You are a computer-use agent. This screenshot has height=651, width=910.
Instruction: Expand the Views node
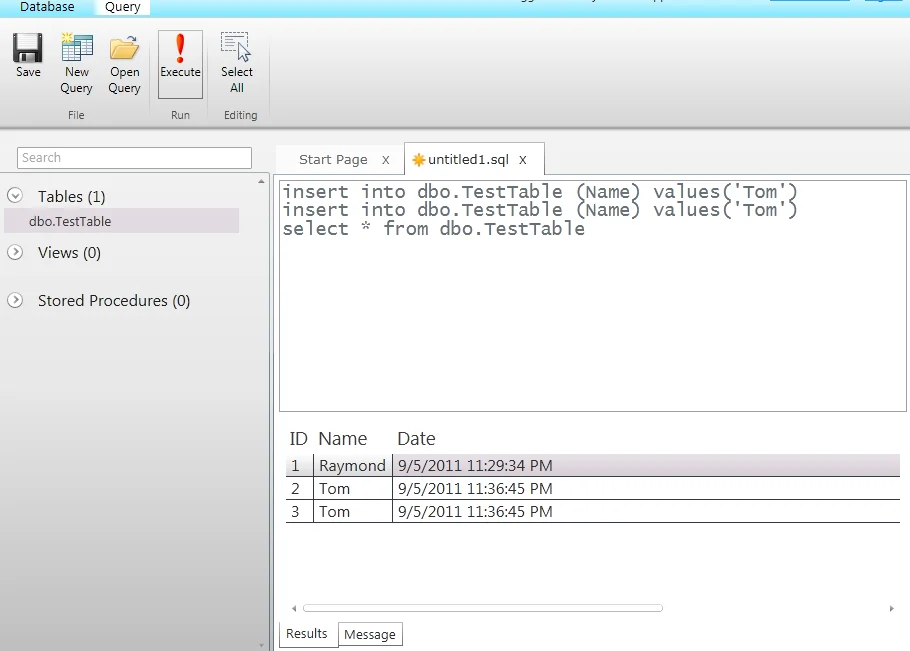click(x=15, y=252)
